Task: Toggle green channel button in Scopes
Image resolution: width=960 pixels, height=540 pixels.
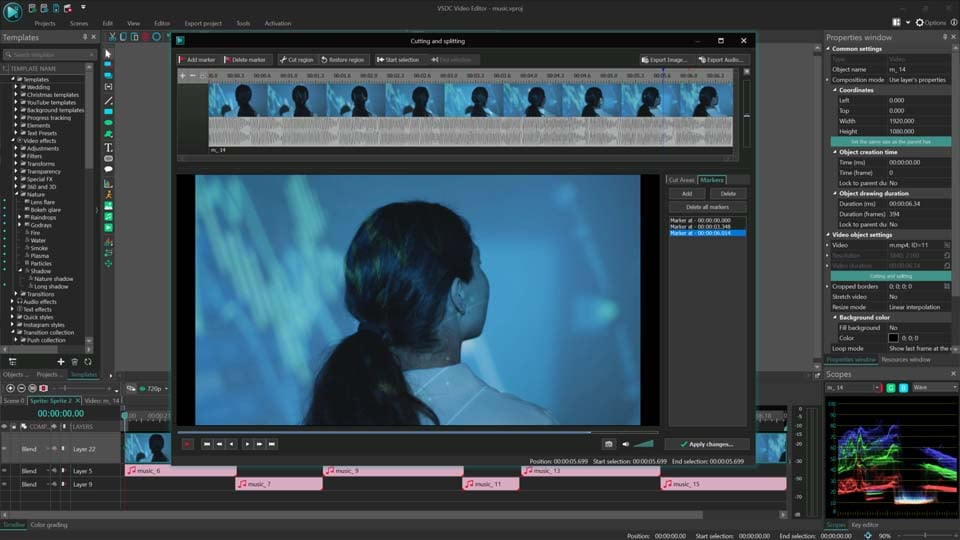Action: [891, 388]
